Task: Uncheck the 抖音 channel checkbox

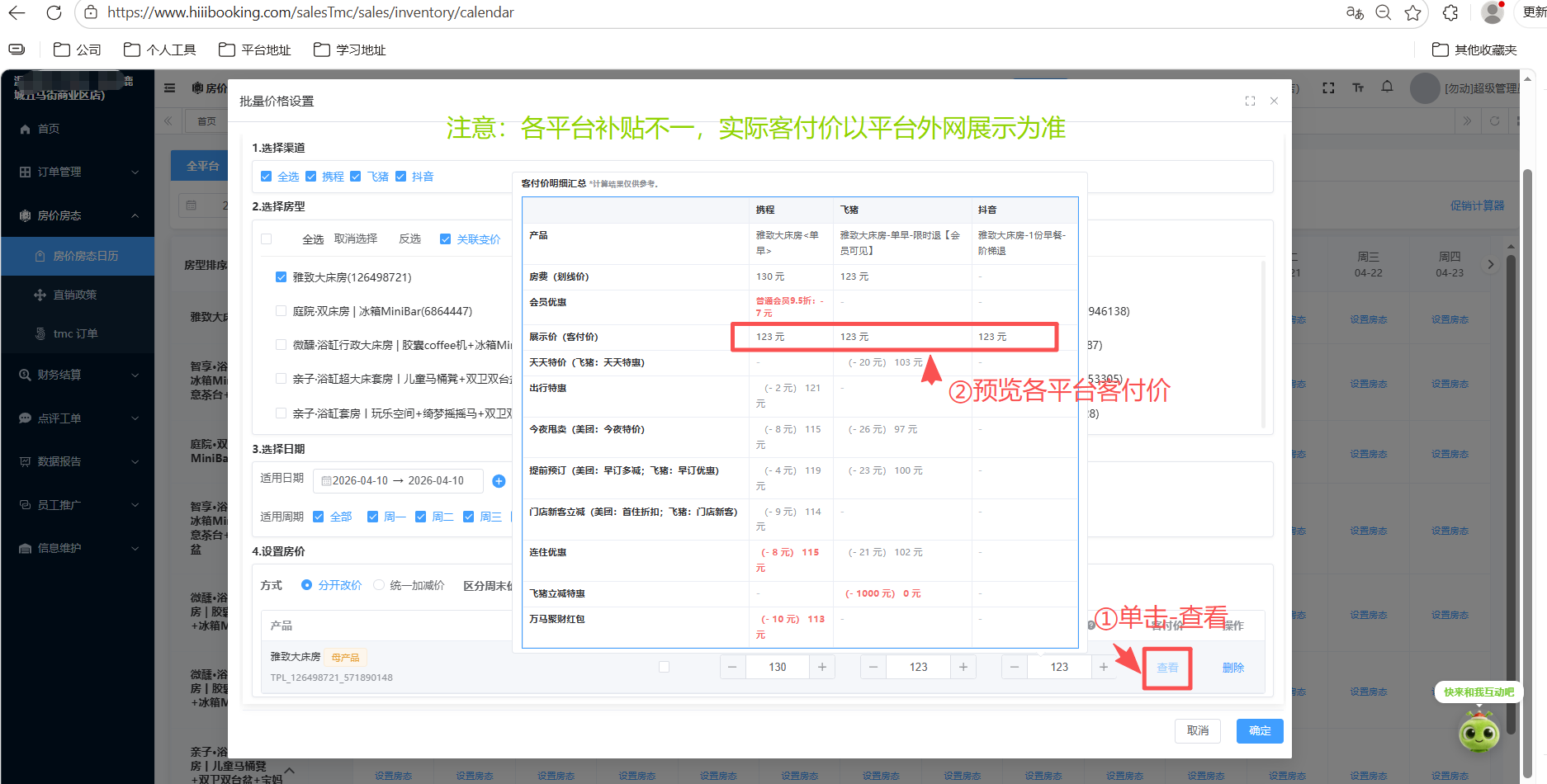Action: [401, 176]
